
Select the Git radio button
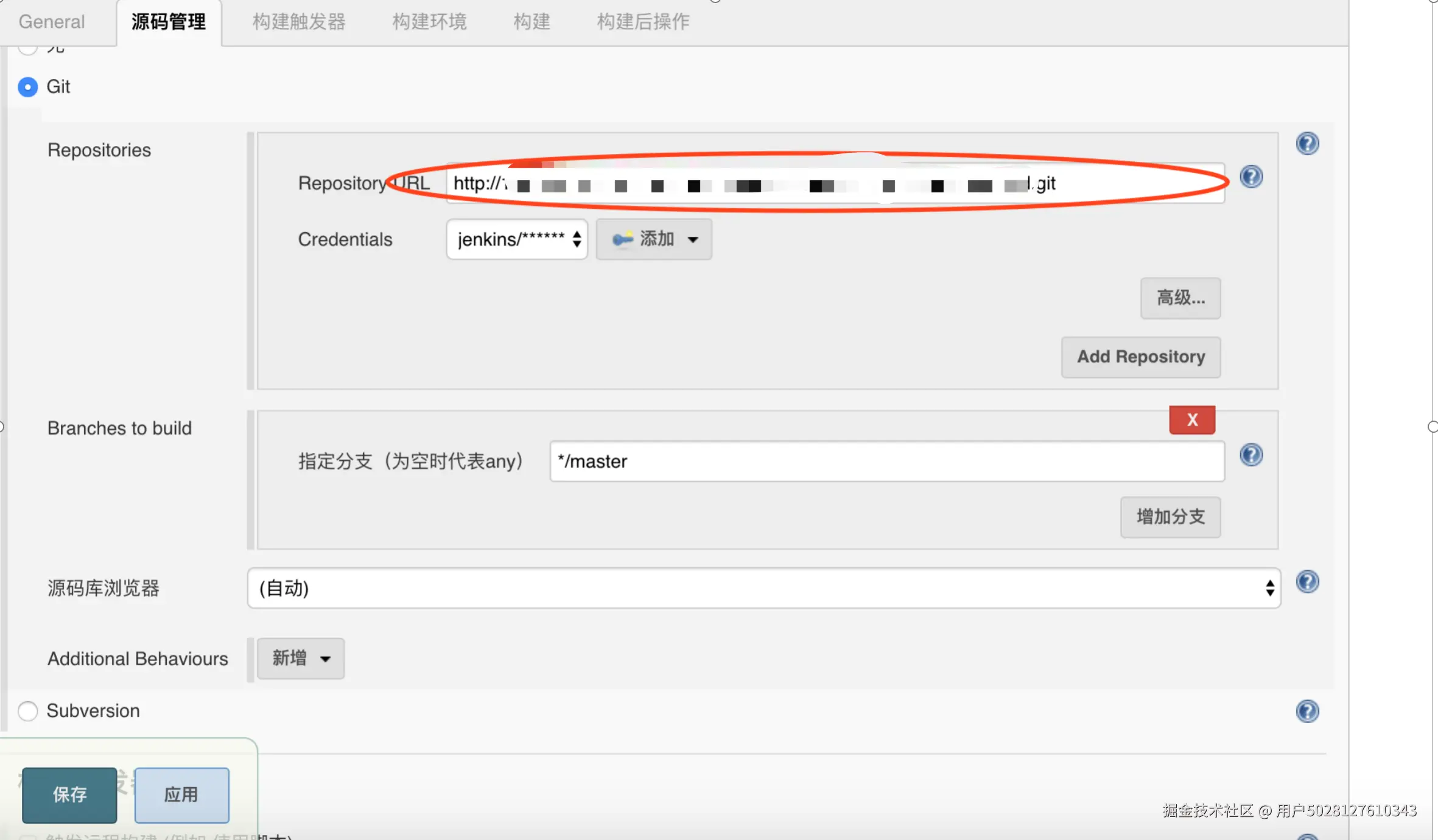(x=28, y=87)
